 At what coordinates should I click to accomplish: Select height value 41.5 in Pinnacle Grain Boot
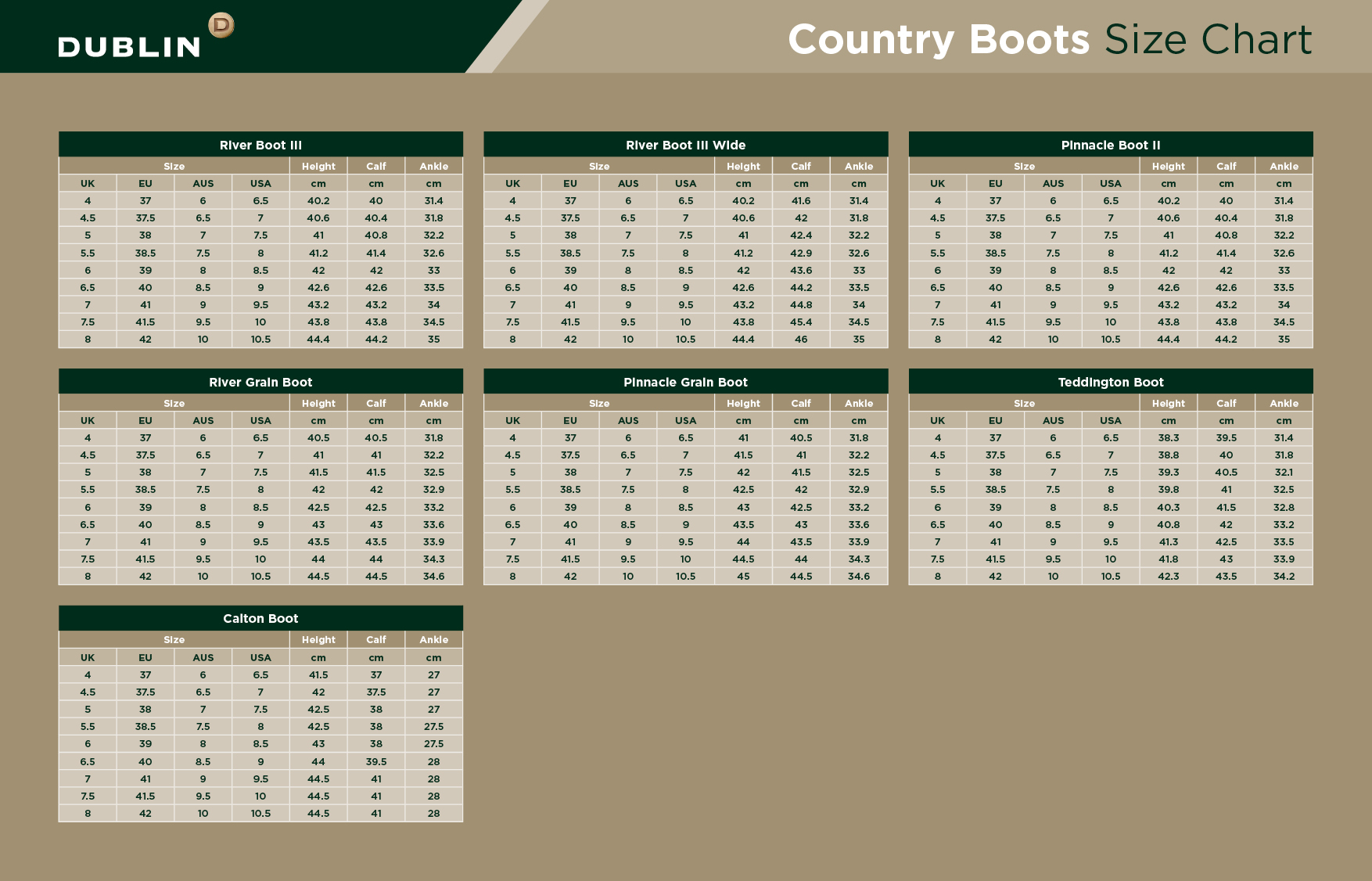click(743, 455)
